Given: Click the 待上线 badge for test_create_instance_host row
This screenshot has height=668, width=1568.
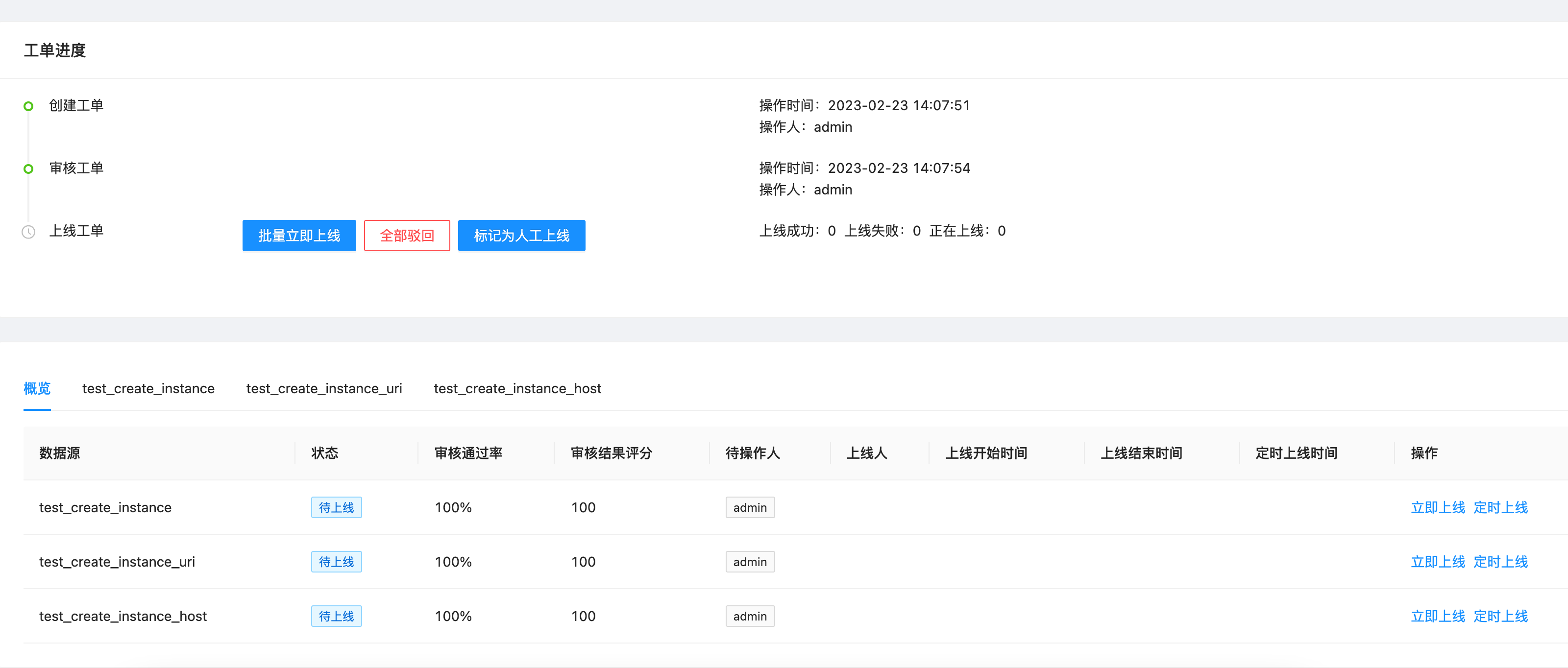Looking at the screenshot, I should [x=336, y=616].
